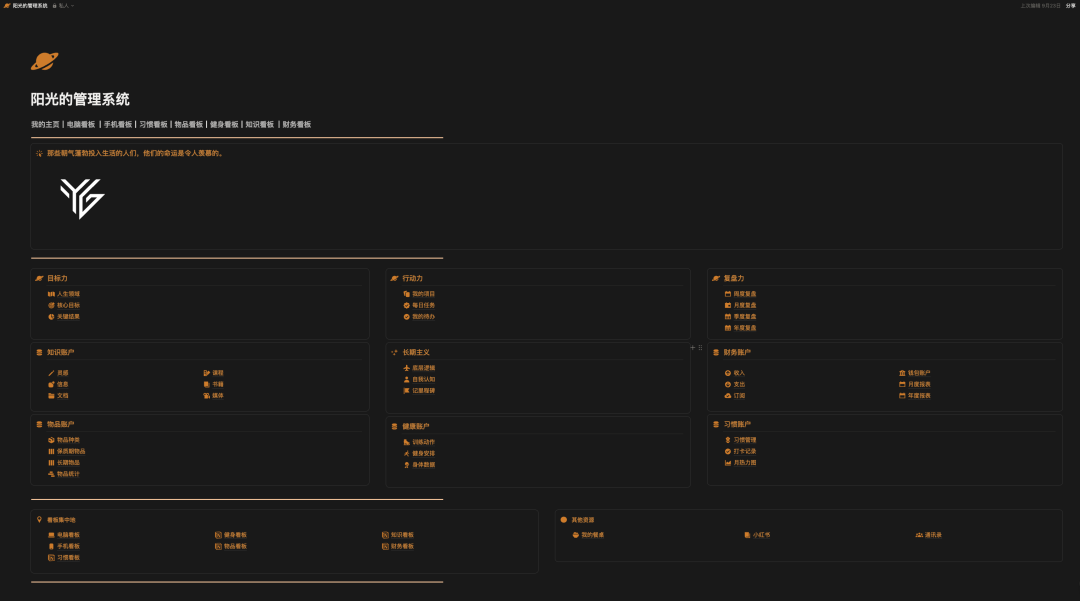Open 知识看板 in the top navigation row

260,125
